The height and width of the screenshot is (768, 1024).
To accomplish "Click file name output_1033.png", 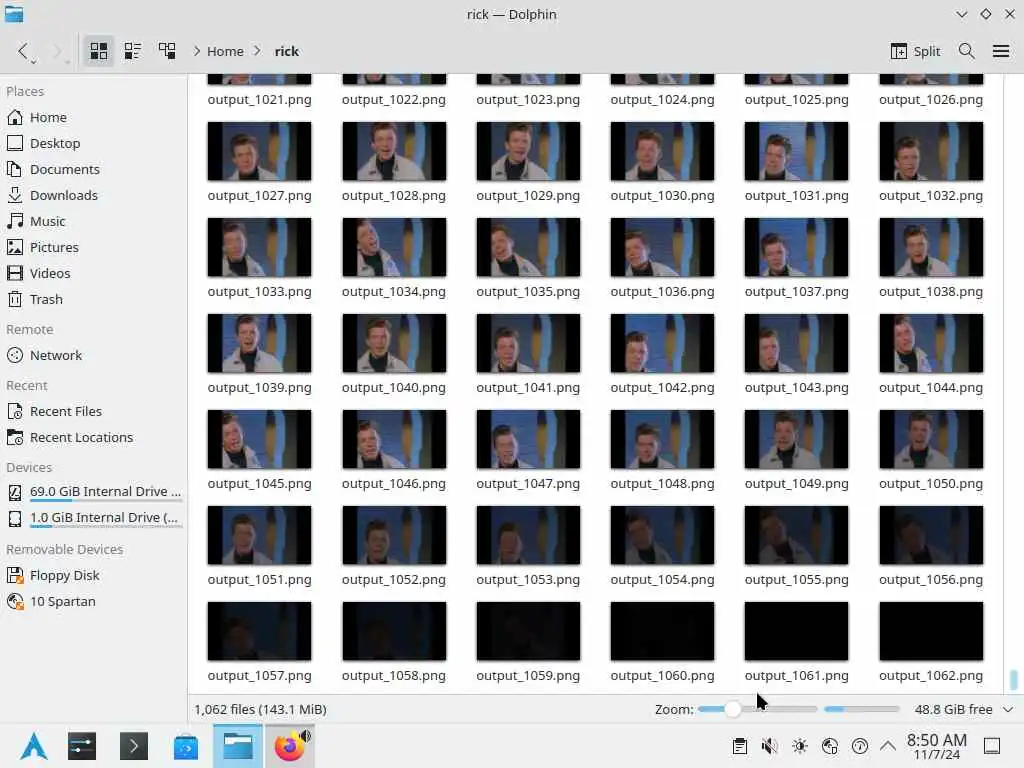I will 259,292.
